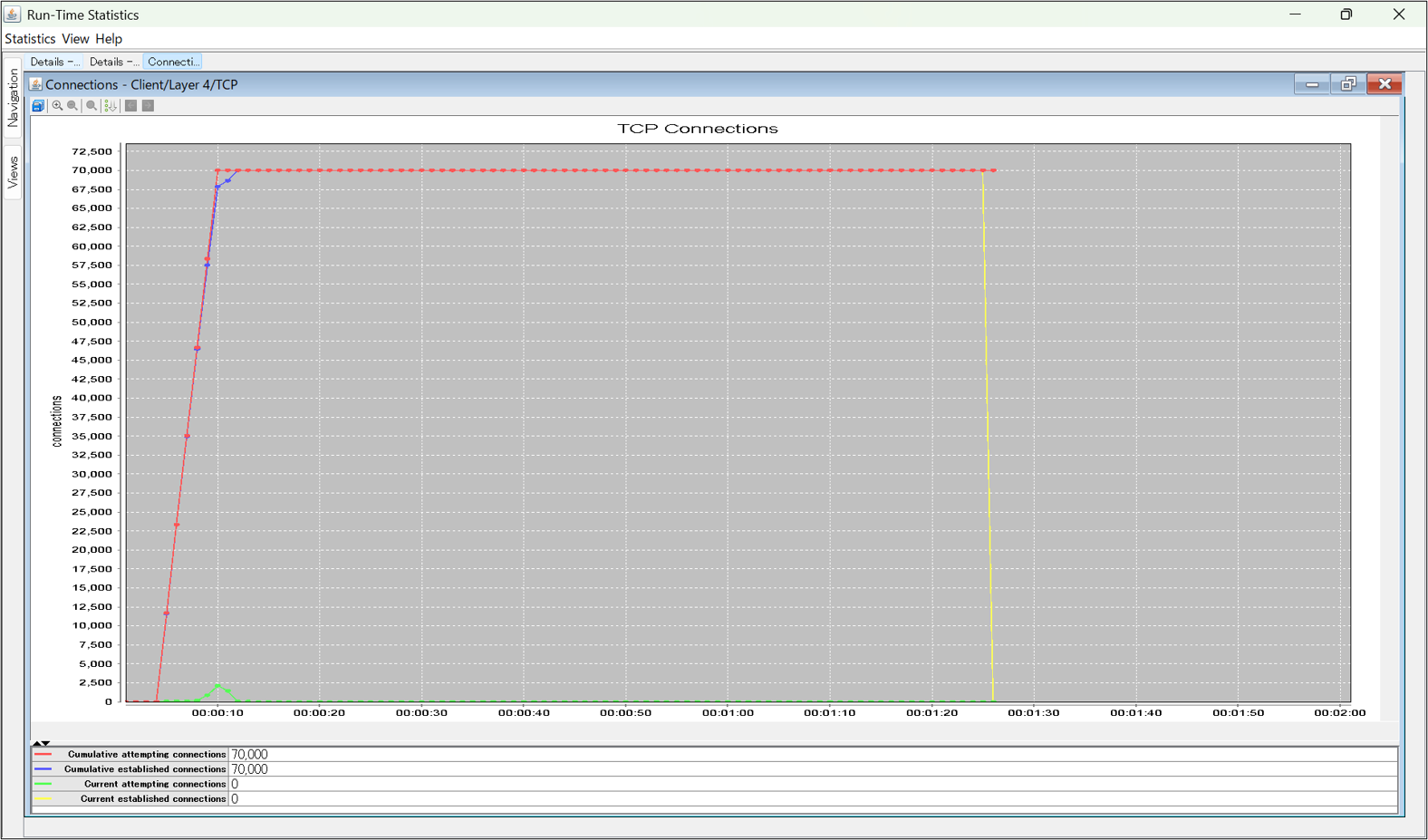Switch to the first Details tab
The image size is (1428, 840).
pyautogui.click(x=54, y=62)
